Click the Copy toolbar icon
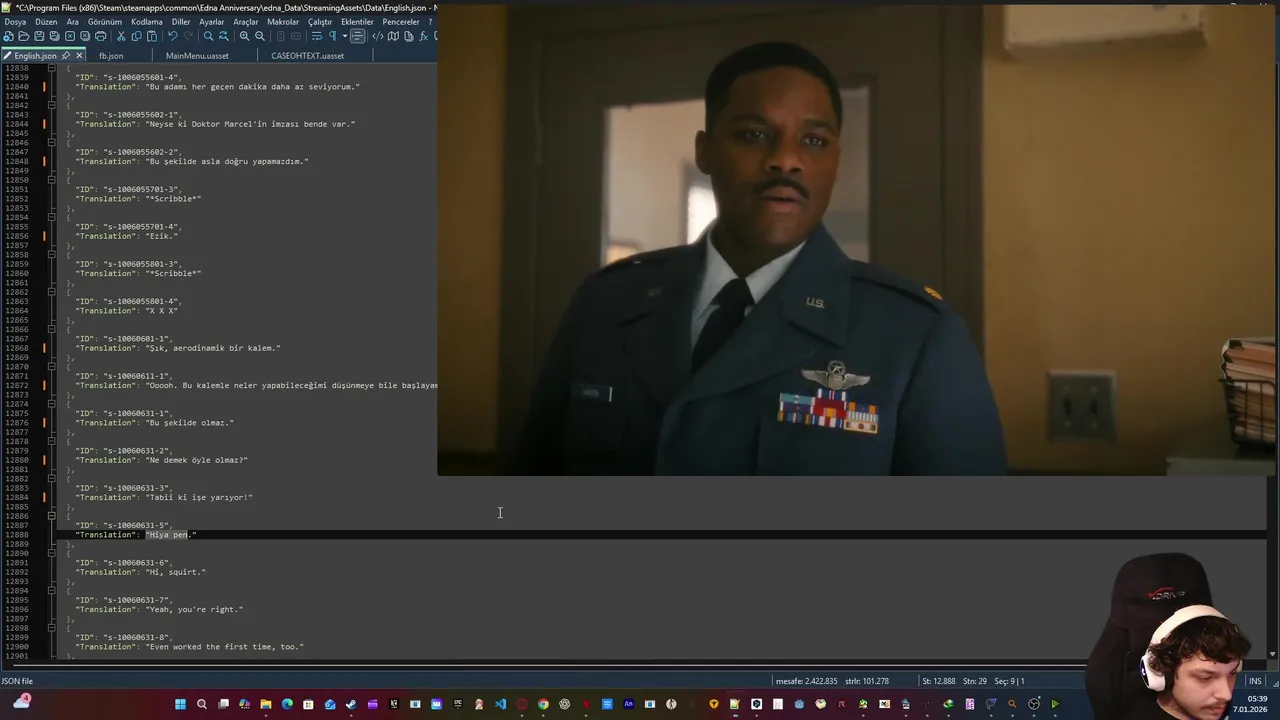This screenshot has width=1280, height=720. (x=137, y=36)
